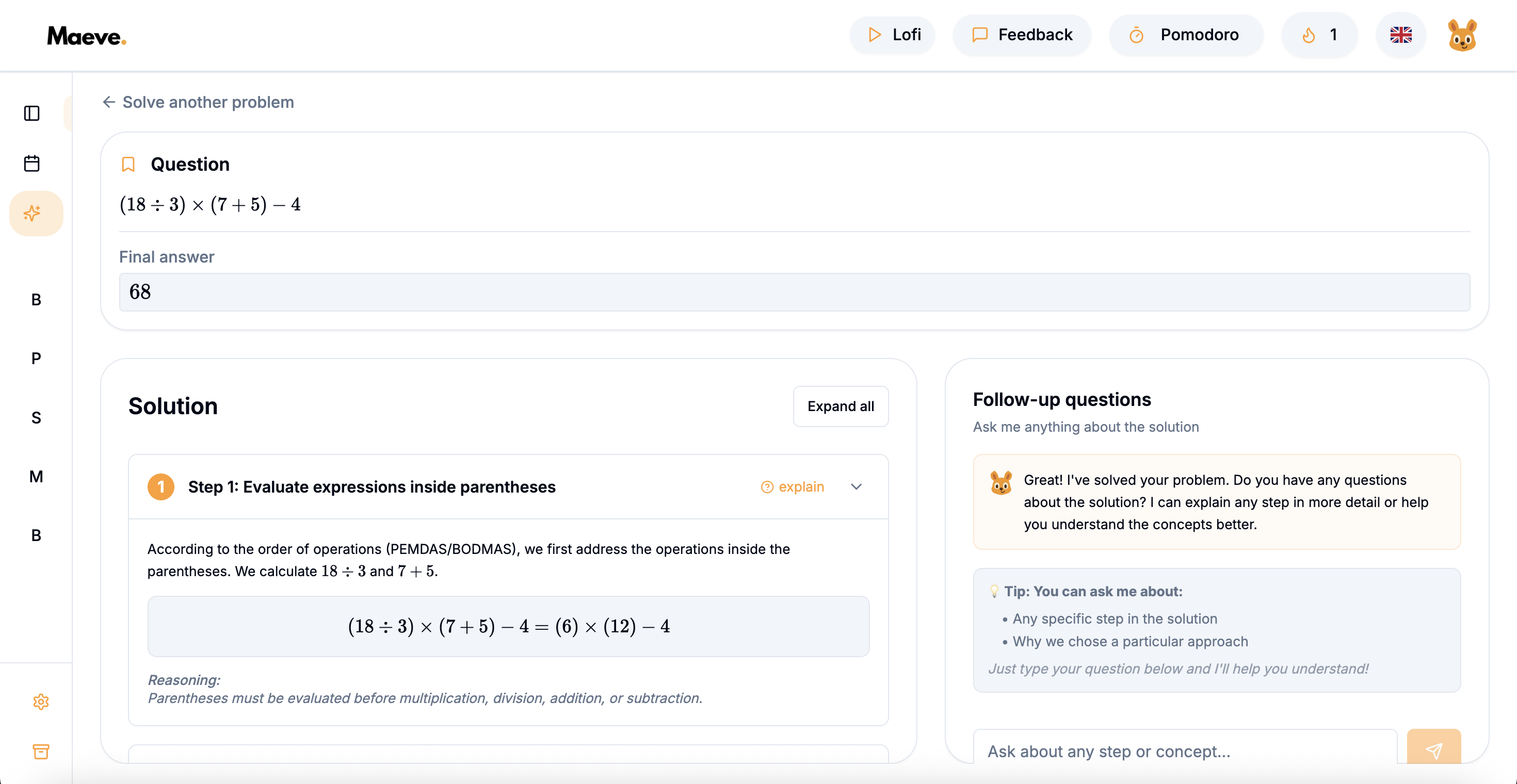This screenshot has height=784, width=1517.
Task: Select the final answer field showing 68
Action: click(795, 292)
